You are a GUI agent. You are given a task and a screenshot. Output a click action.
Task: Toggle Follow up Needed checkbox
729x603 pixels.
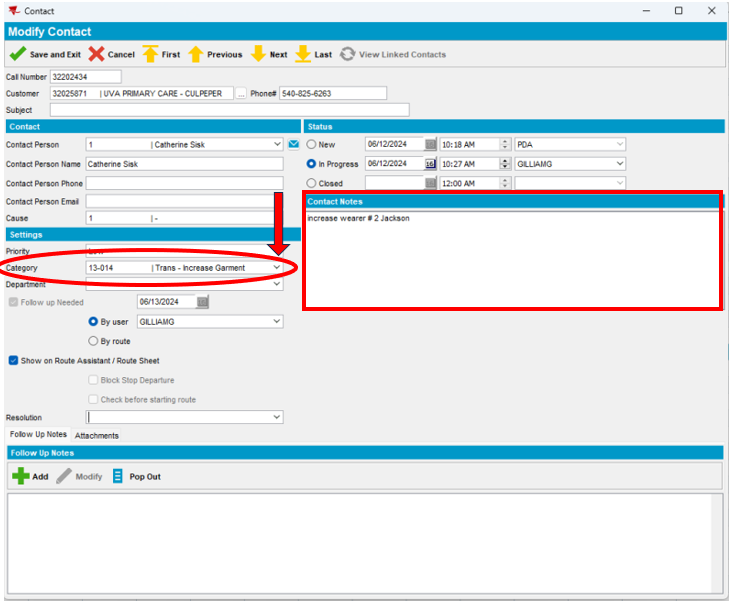tap(13, 302)
